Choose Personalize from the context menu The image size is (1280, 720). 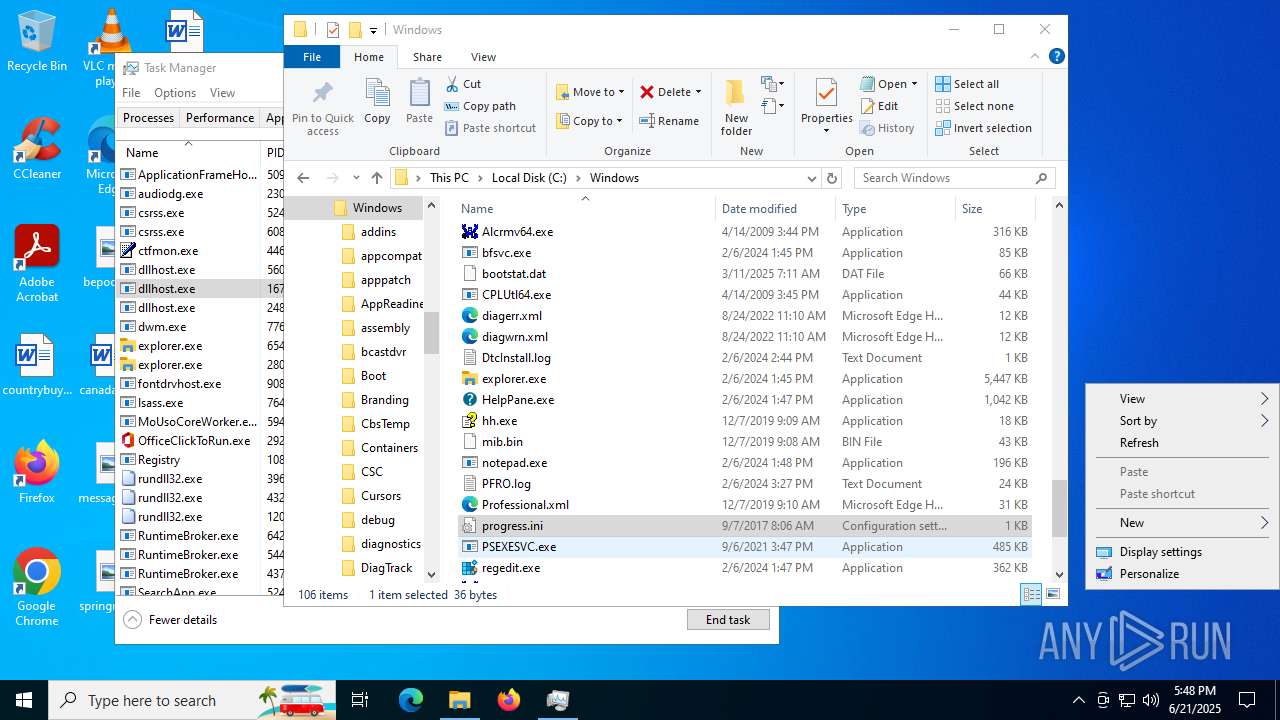[1149, 574]
